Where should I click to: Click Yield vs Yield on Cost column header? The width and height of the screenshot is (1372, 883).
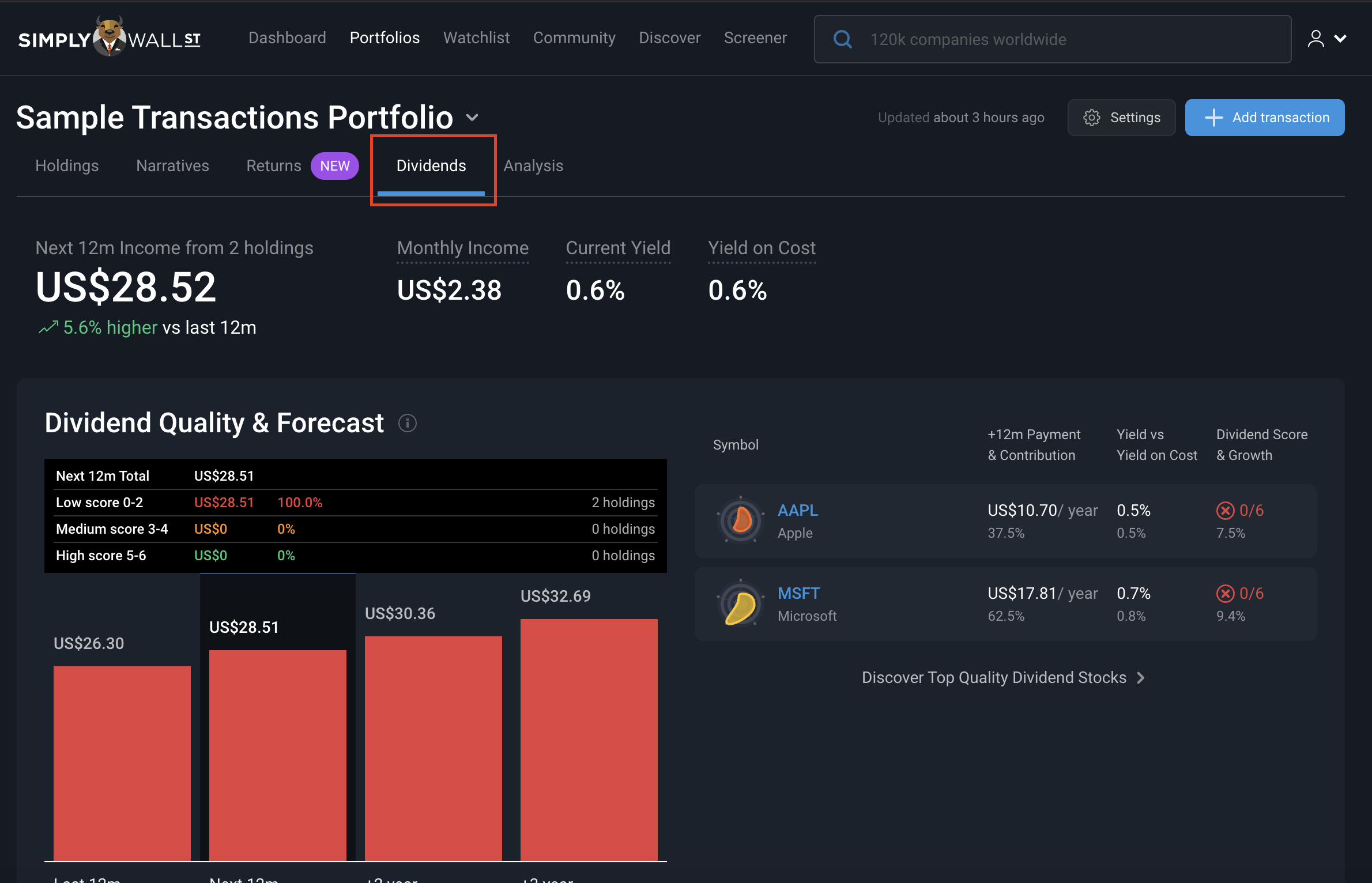[x=1156, y=445]
